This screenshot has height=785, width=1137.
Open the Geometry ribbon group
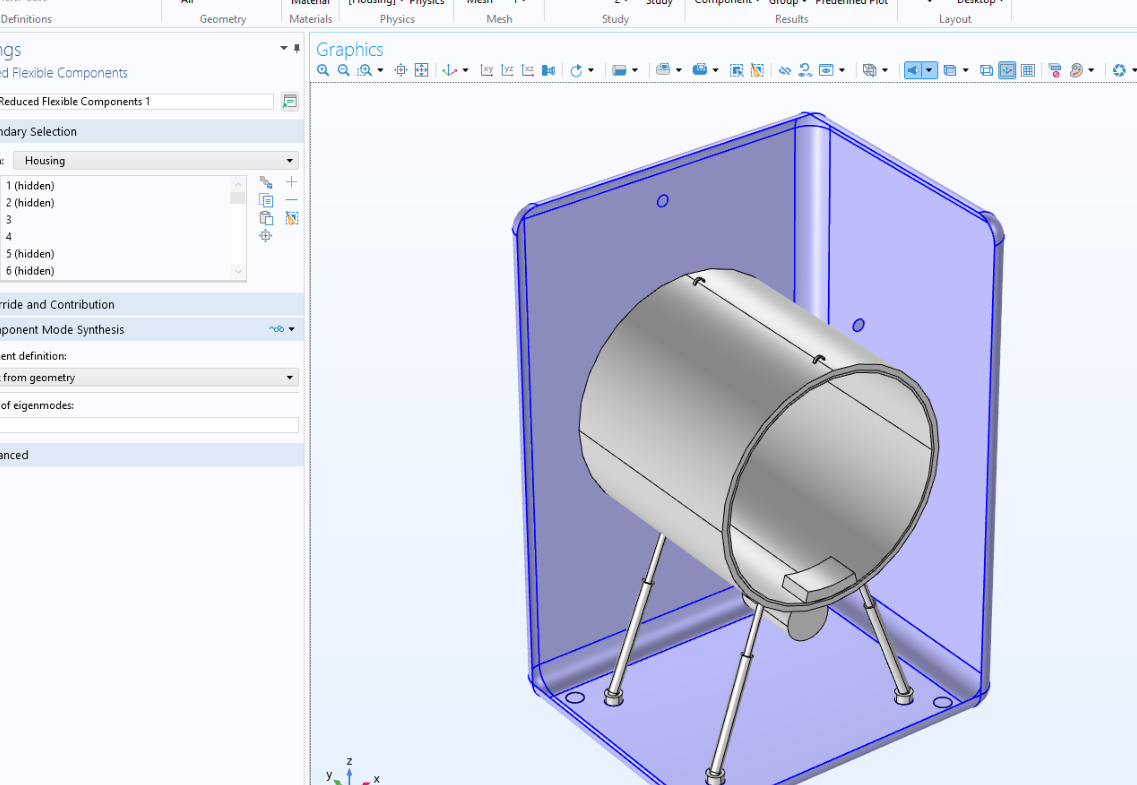[x=223, y=20]
